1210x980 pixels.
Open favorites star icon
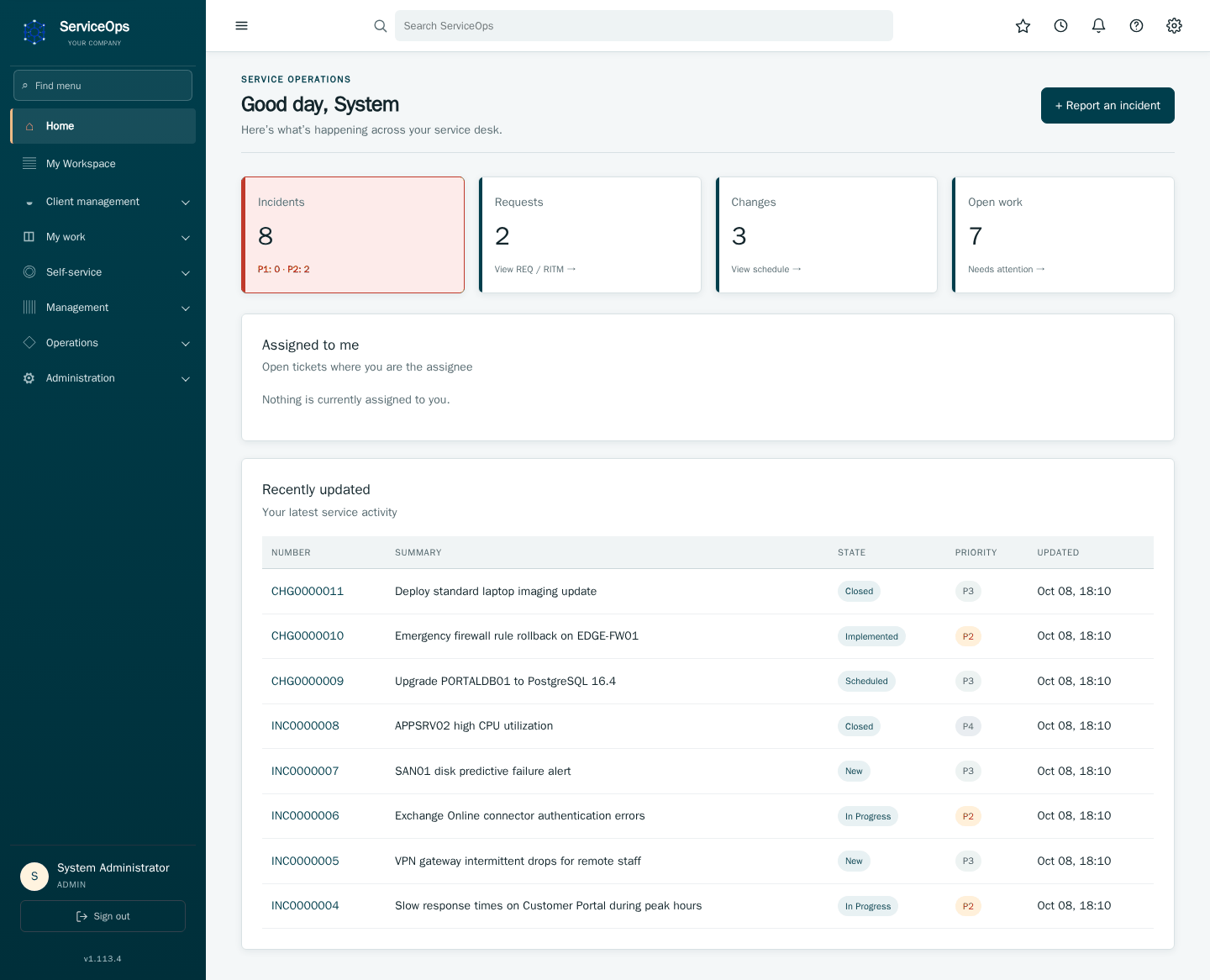pos(1023,26)
